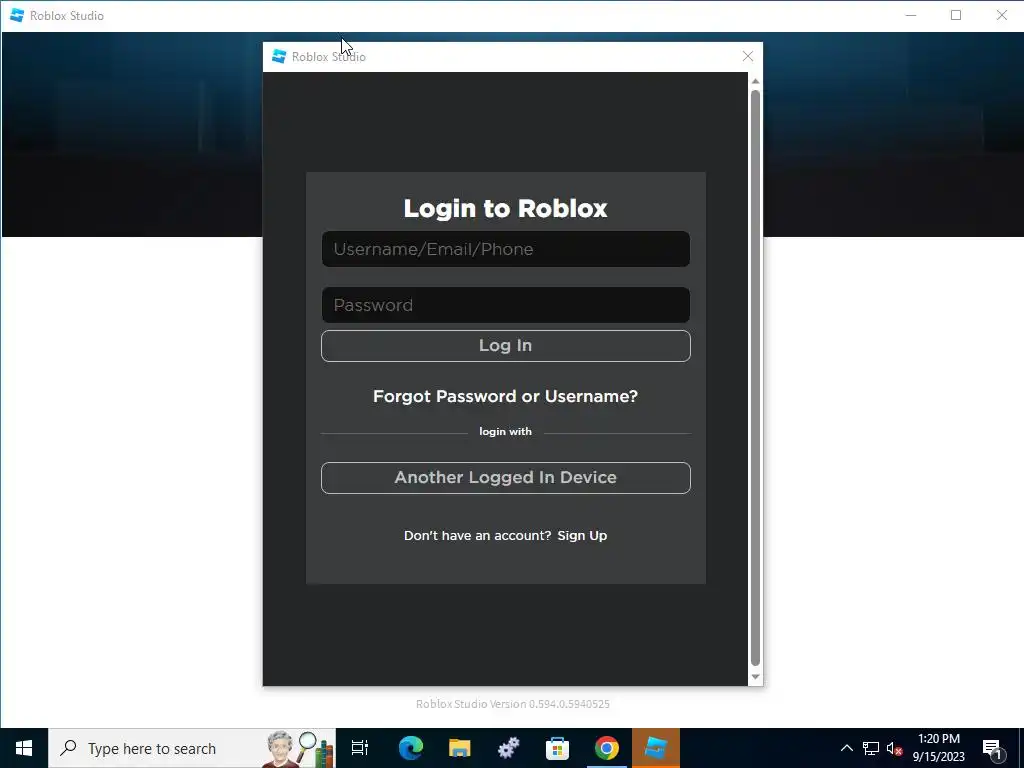1024x768 pixels.
Task: Launch Microsoft Edge from taskbar
Action: point(411,748)
